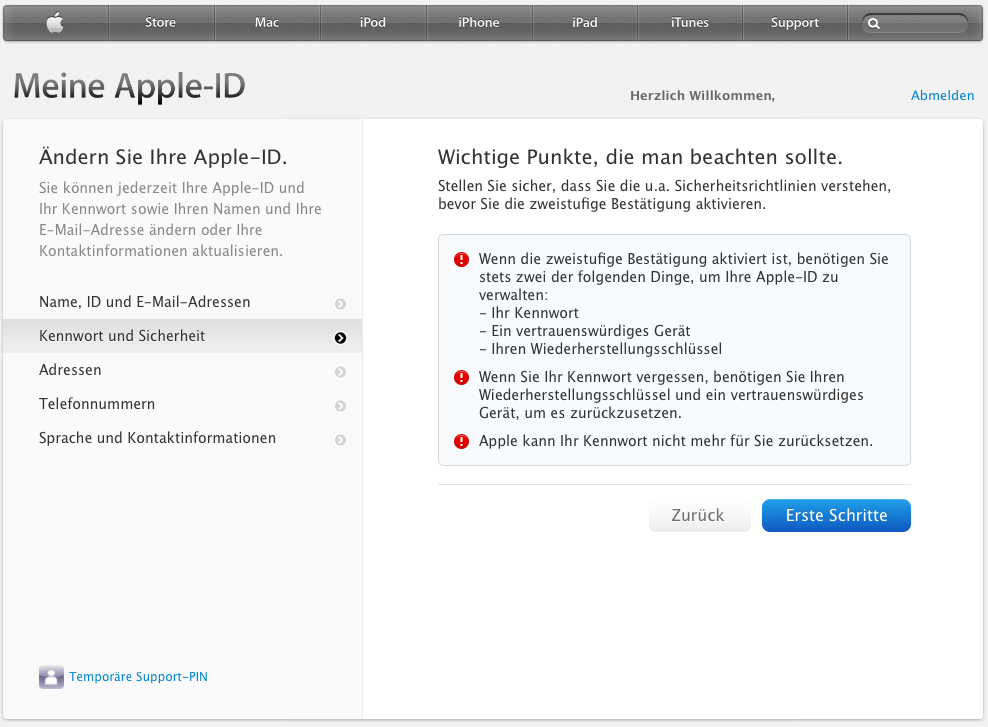The image size is (988, 727).
Task: Click the Abmelden link
Action: click(943, 96)
